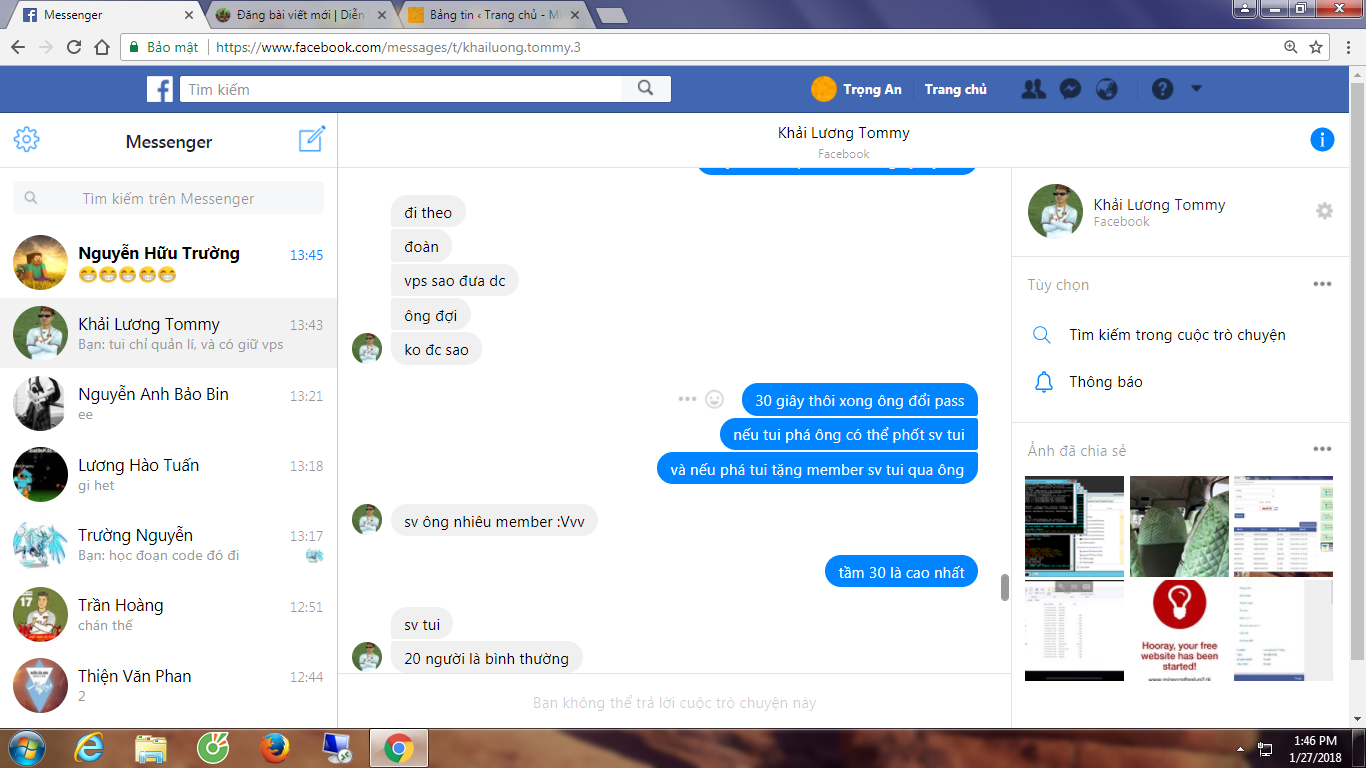The height and width of the screenshot is (768, 1366).
Task: Launch Internet Explorer from the taskbar
Action: (90, 748)
